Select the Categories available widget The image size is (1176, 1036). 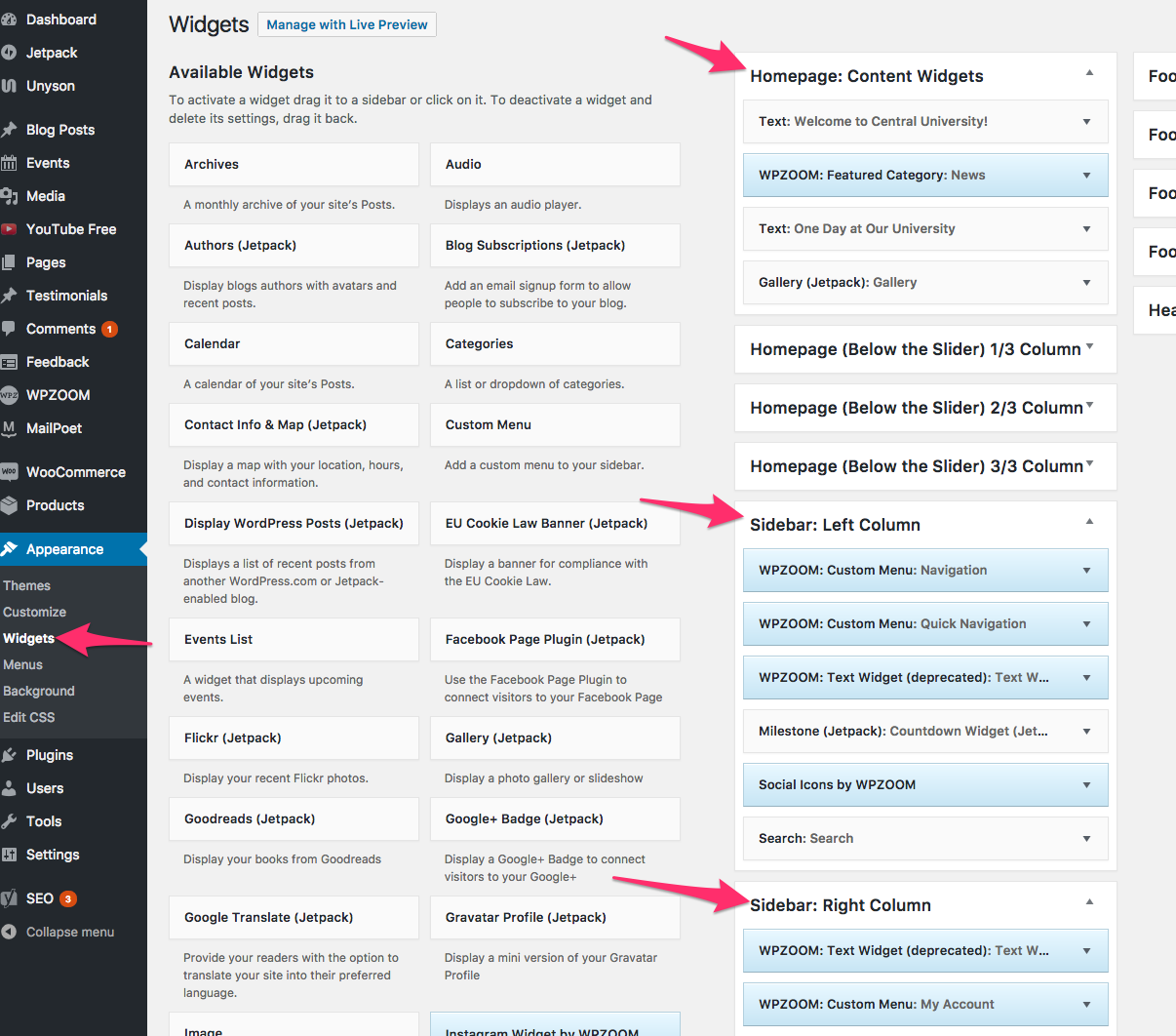click(555, 344)
